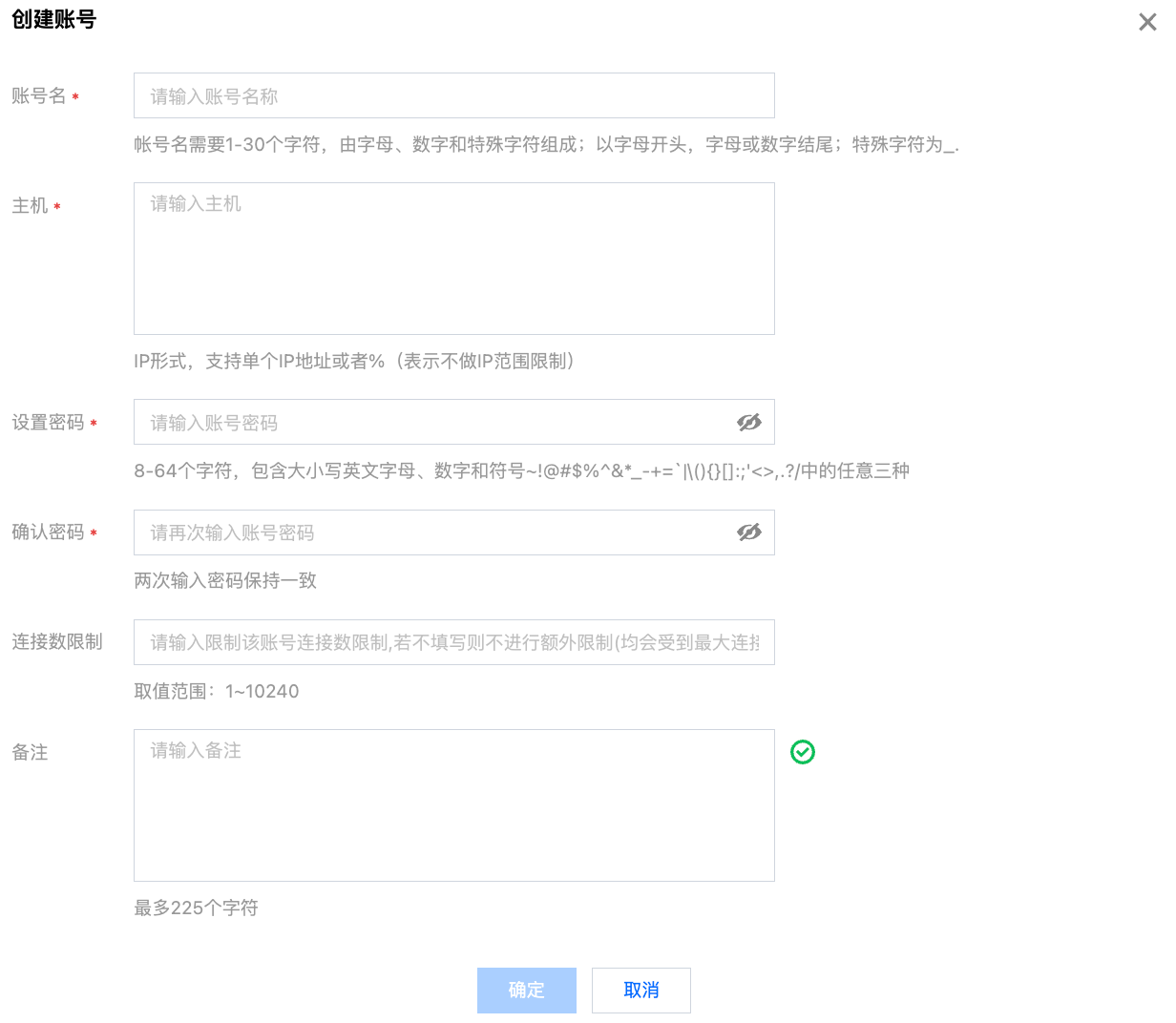The height and width of the screenshot is (1023, 1176).
Task: Click the 取消 button
Action: pyautogui.click(x=641, y=991)
